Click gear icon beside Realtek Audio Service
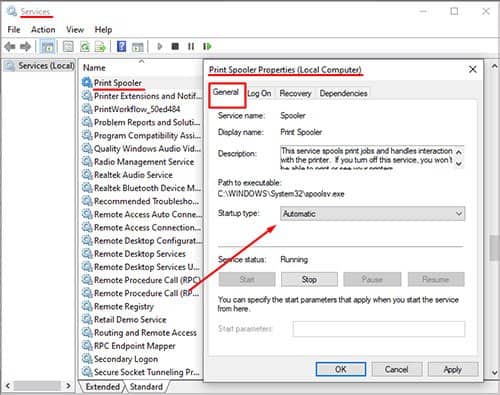This screenshot has height=395, width=500. tap(87, 174)
